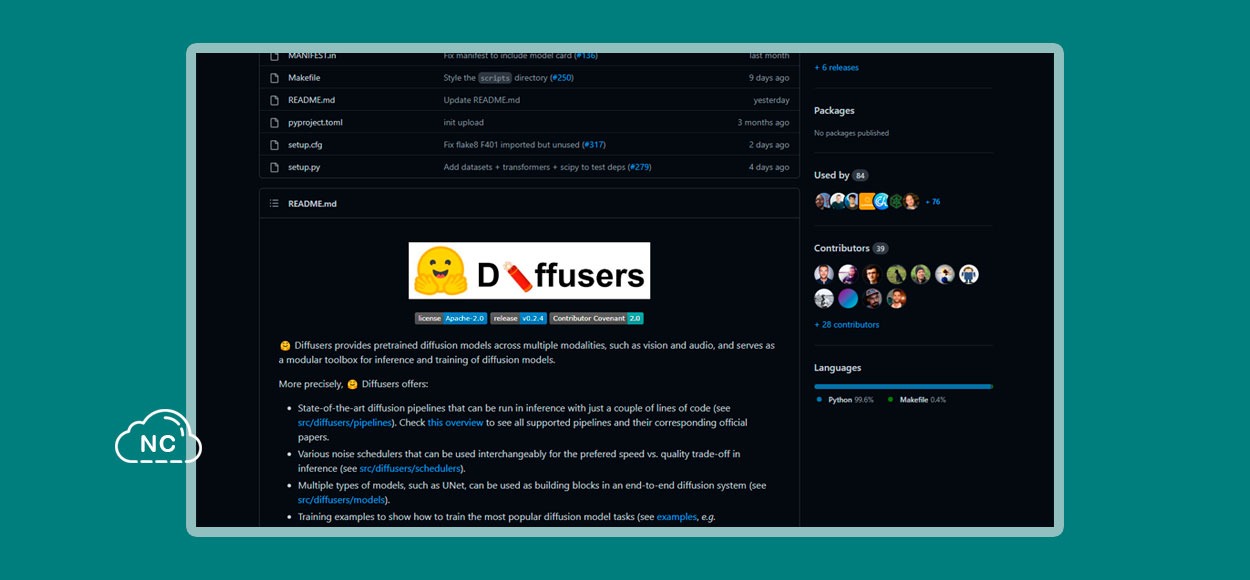Click the Makefile language entry
Screen dimensions: 1250x580
point(917,400)
